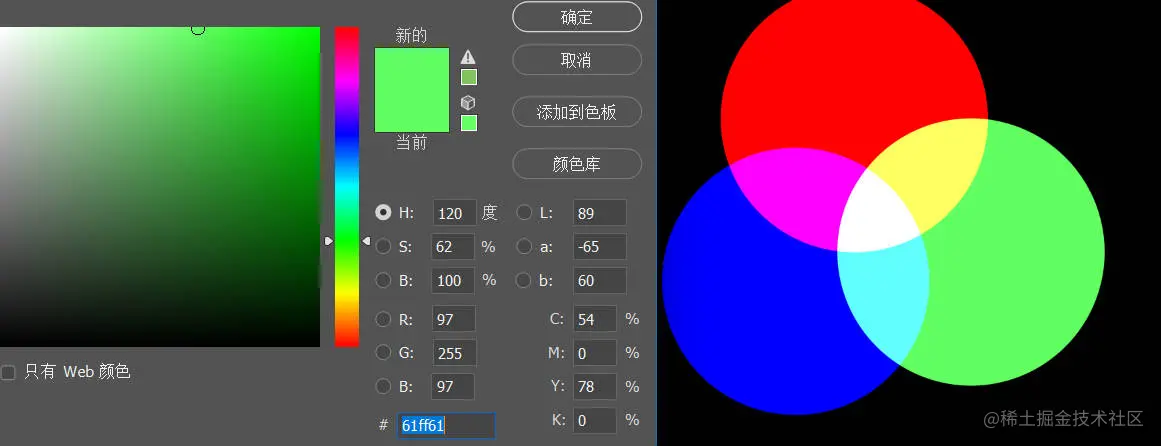1161x446 pixels.
Task: Select the H hue radio button
Action: pyautogui.click(x=383, y=213)
